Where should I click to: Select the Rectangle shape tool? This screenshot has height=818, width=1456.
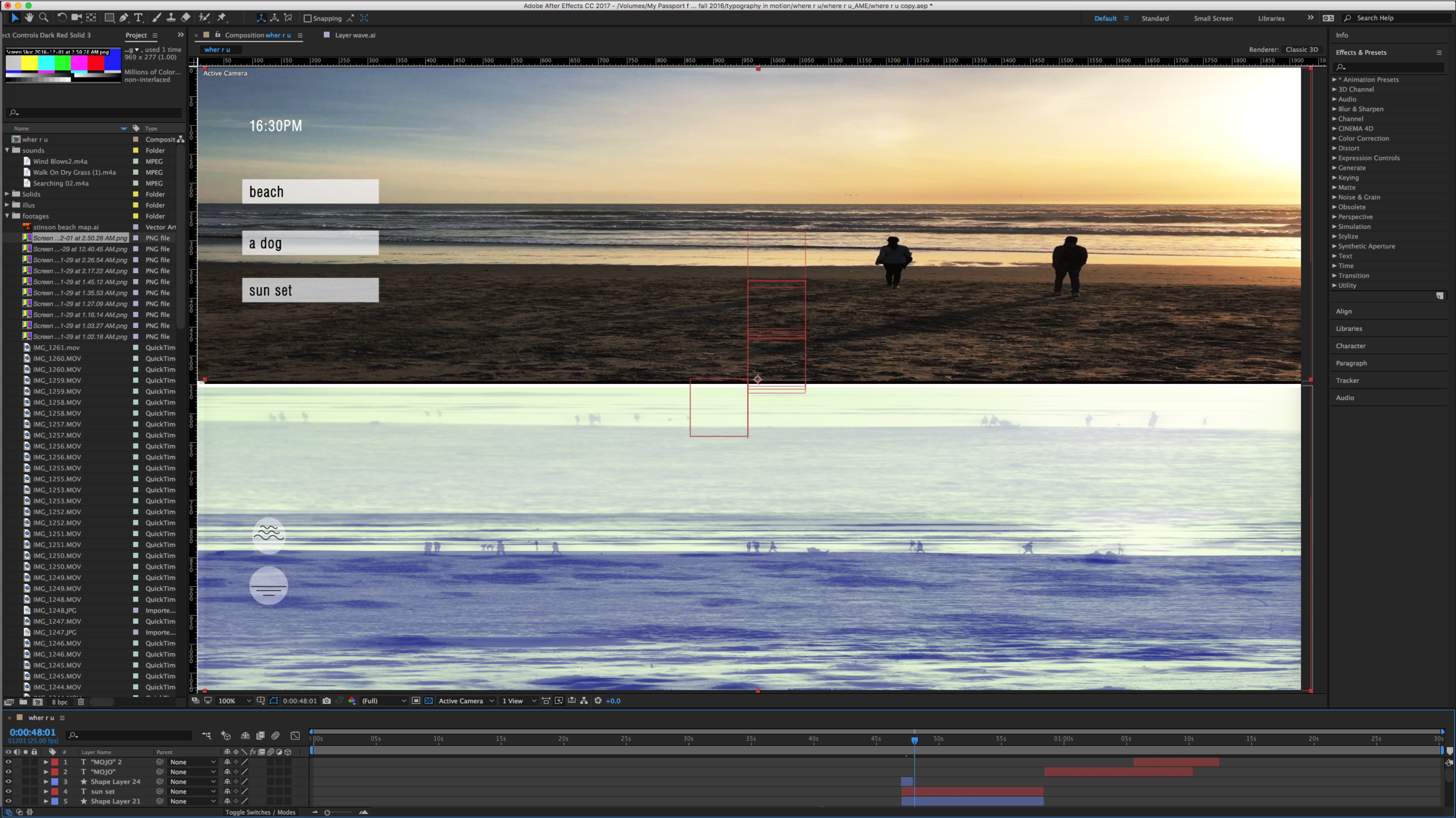109,18
